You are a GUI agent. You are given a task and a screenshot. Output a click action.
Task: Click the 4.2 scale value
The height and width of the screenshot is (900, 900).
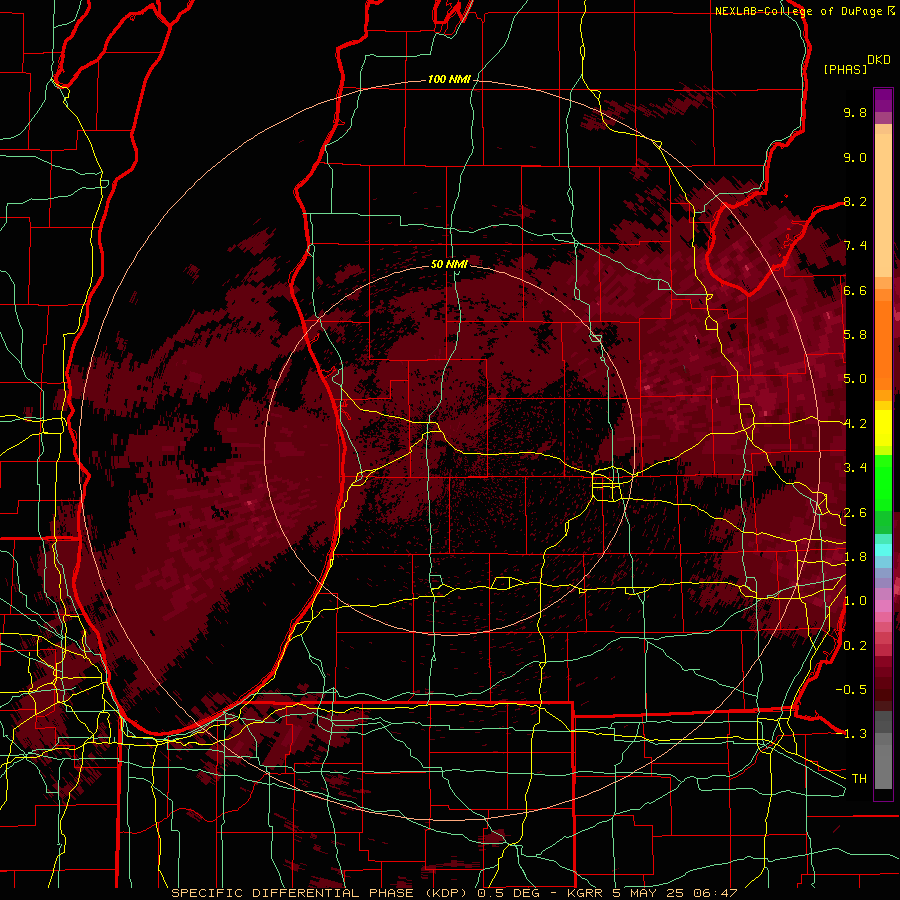point(855,424)
